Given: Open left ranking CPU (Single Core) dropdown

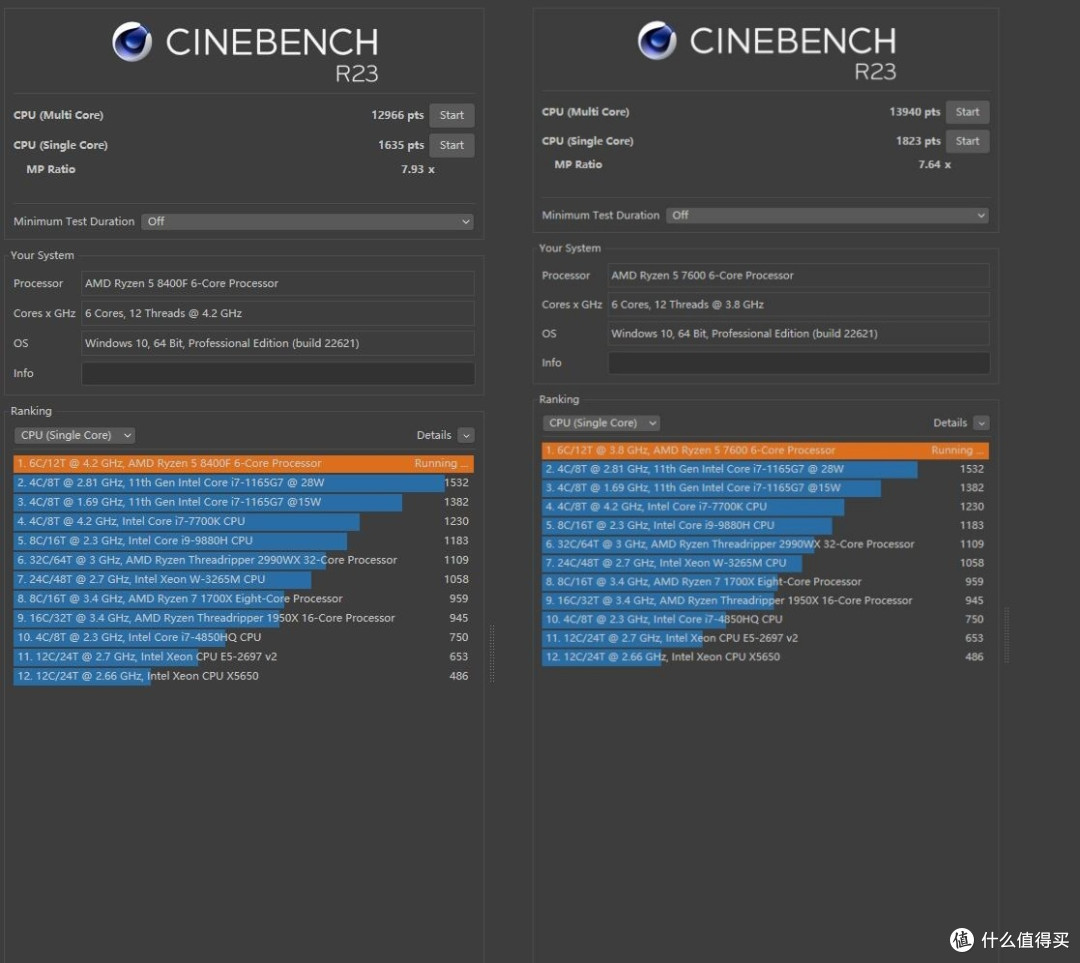Looking at the screenshot, I should 74,435.
